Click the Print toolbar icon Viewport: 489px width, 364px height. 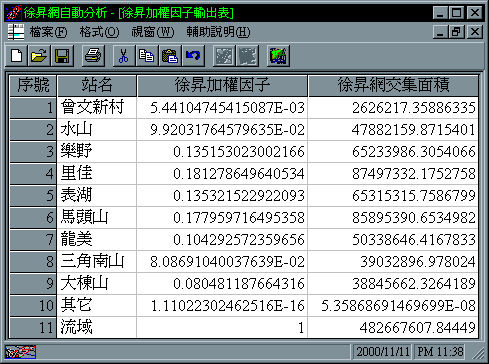(93, 56)
